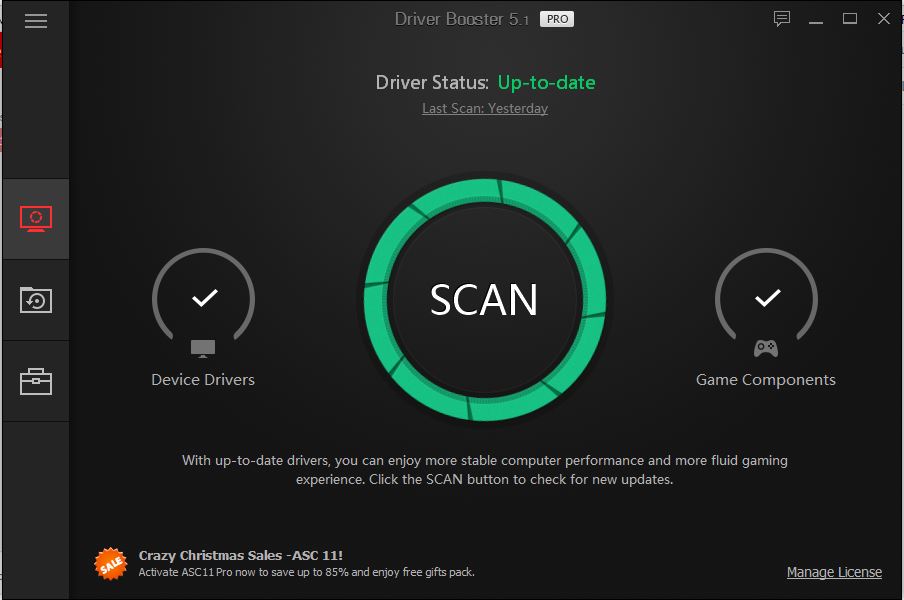
Task: Click the Device Drivers checkmark gauge
Action: [204, 295]
